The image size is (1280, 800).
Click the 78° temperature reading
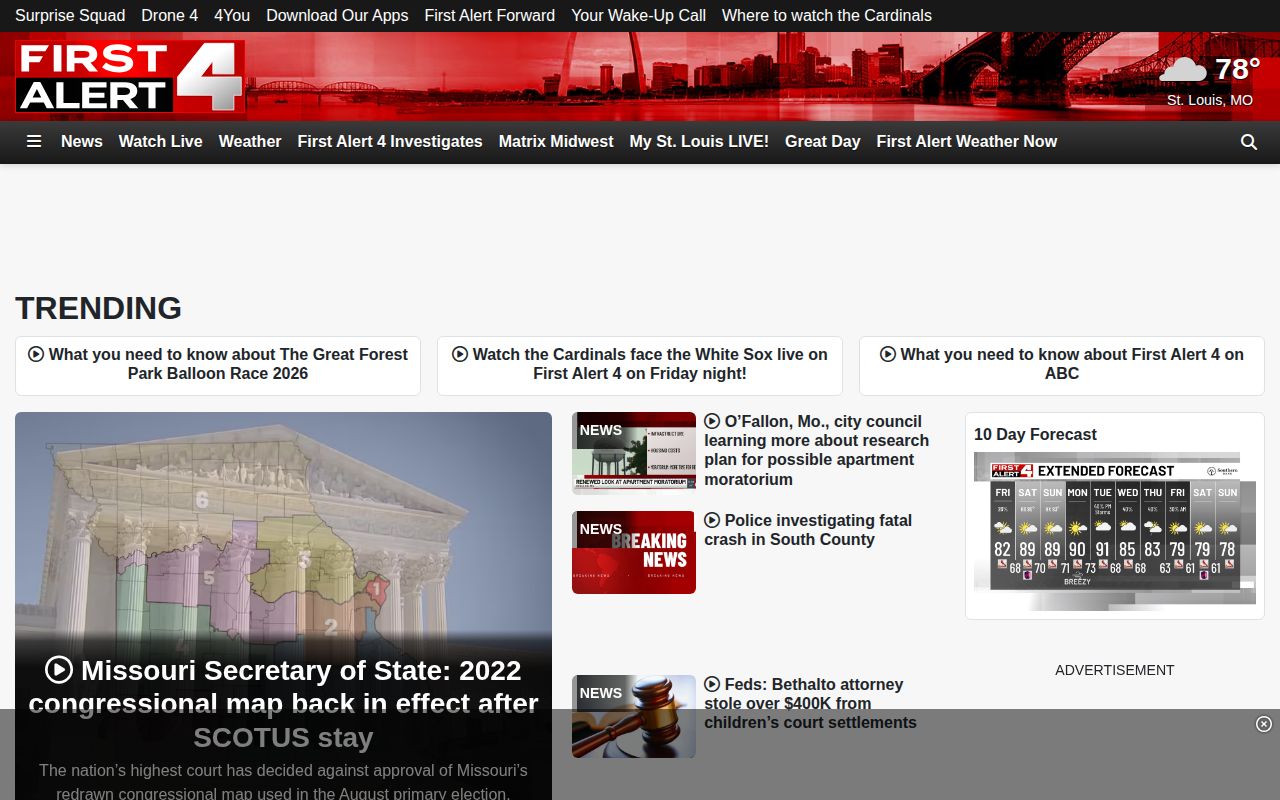click(x=1237, y=68)
